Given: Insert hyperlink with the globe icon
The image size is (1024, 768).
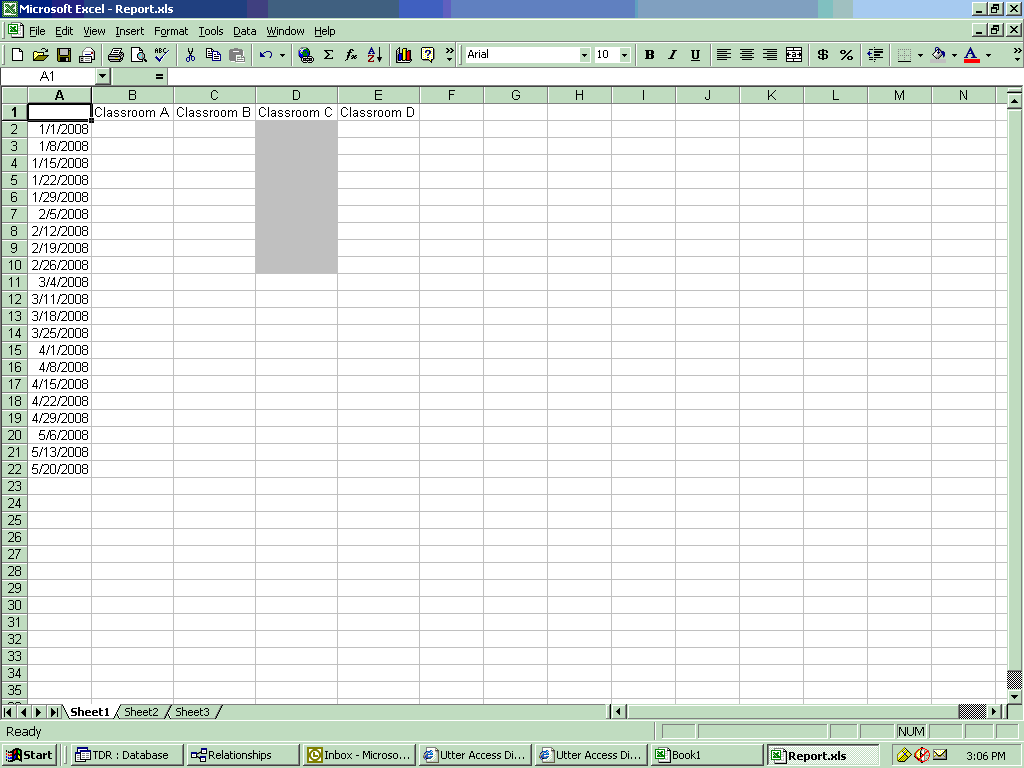Looking at the screenshot, I should (x=305, y=55).
